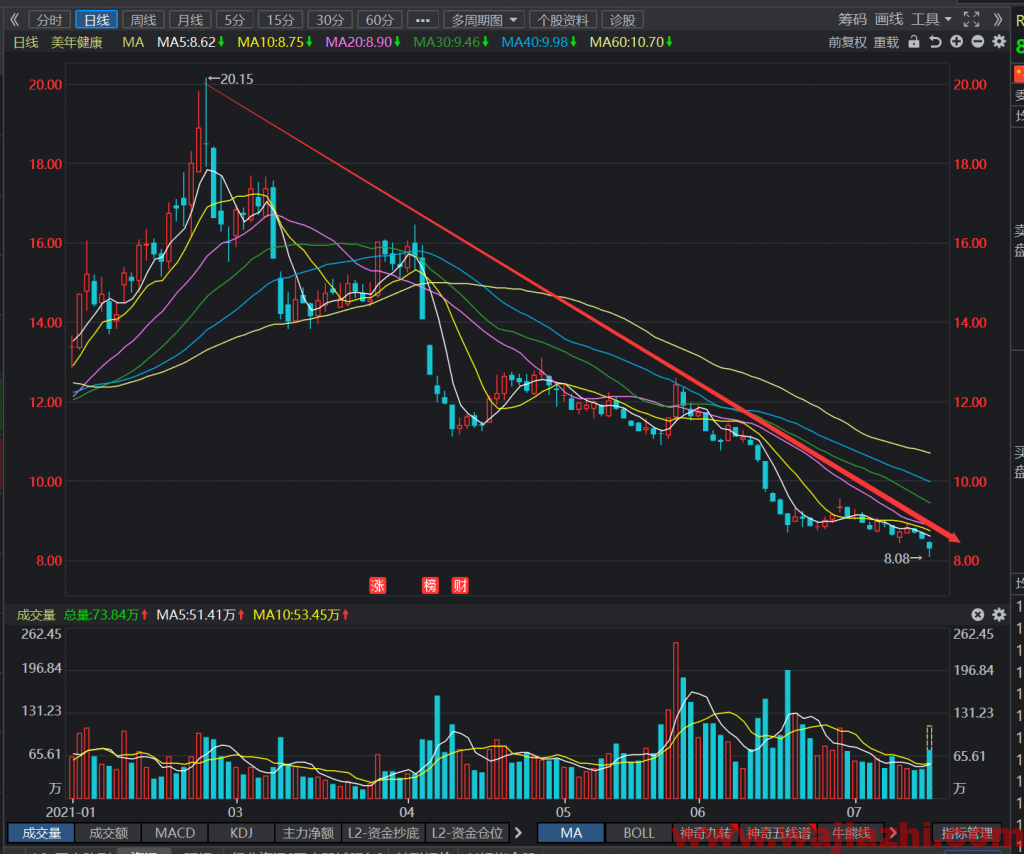Click the 总量:73.84万 volume value

(x=106, y=615)
